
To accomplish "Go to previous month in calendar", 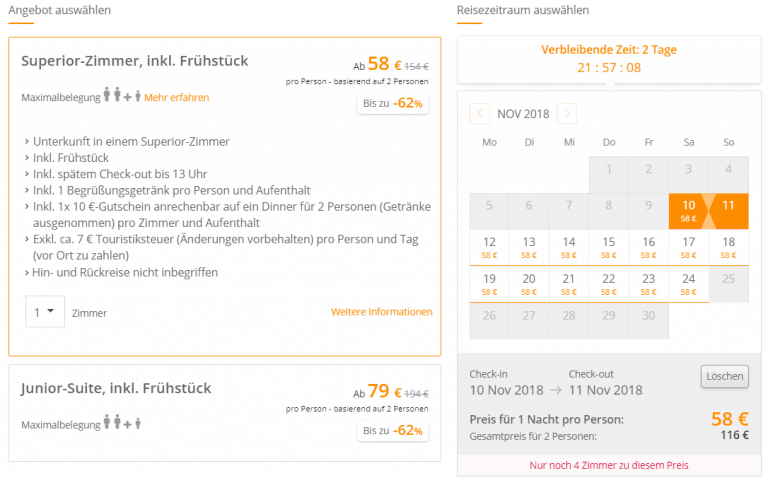I will coord(479,114).
